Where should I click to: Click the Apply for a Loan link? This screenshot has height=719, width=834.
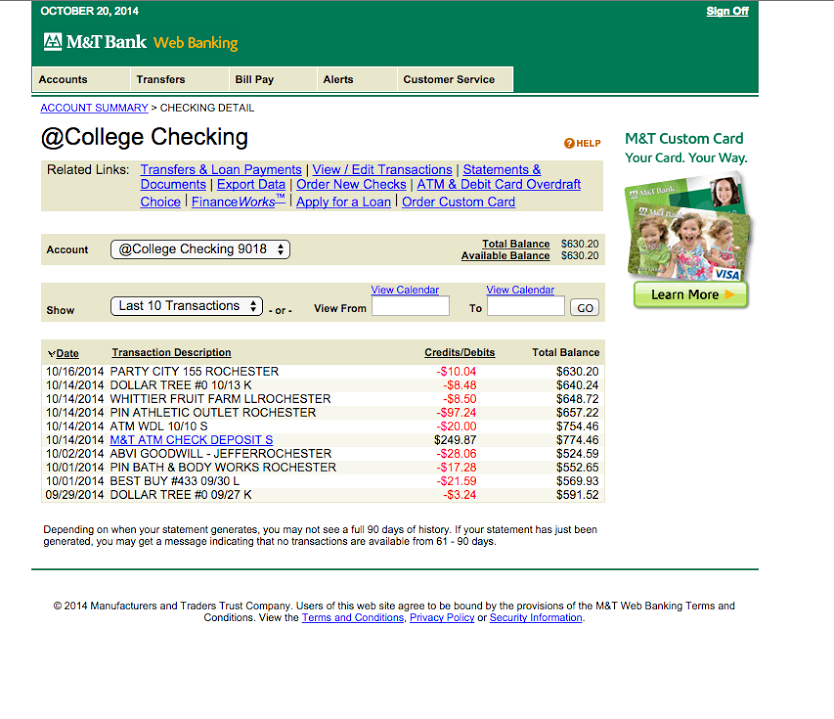pos(344,202)
